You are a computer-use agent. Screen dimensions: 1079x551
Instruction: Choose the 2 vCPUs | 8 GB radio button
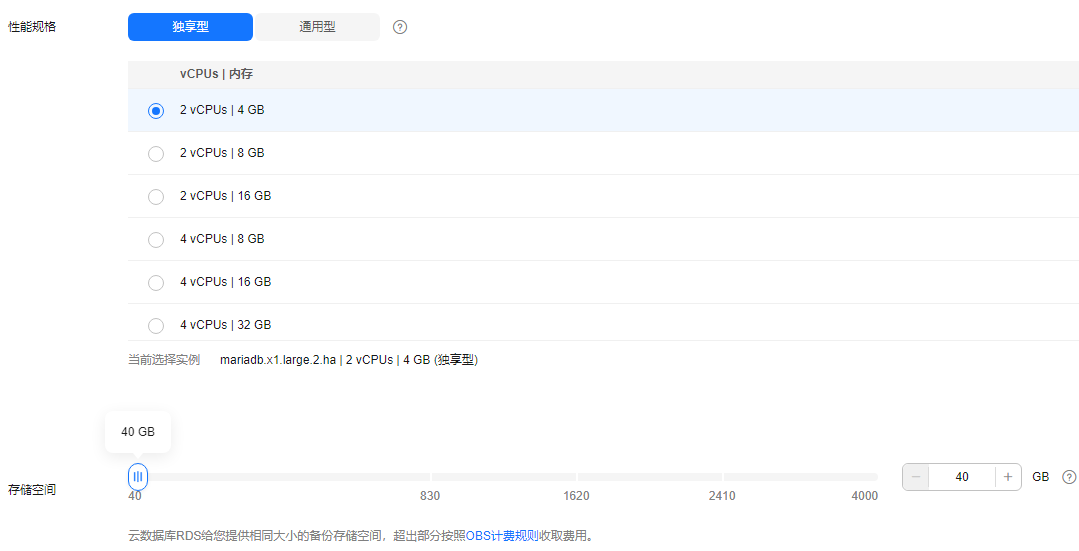click(x=156, y=153)
